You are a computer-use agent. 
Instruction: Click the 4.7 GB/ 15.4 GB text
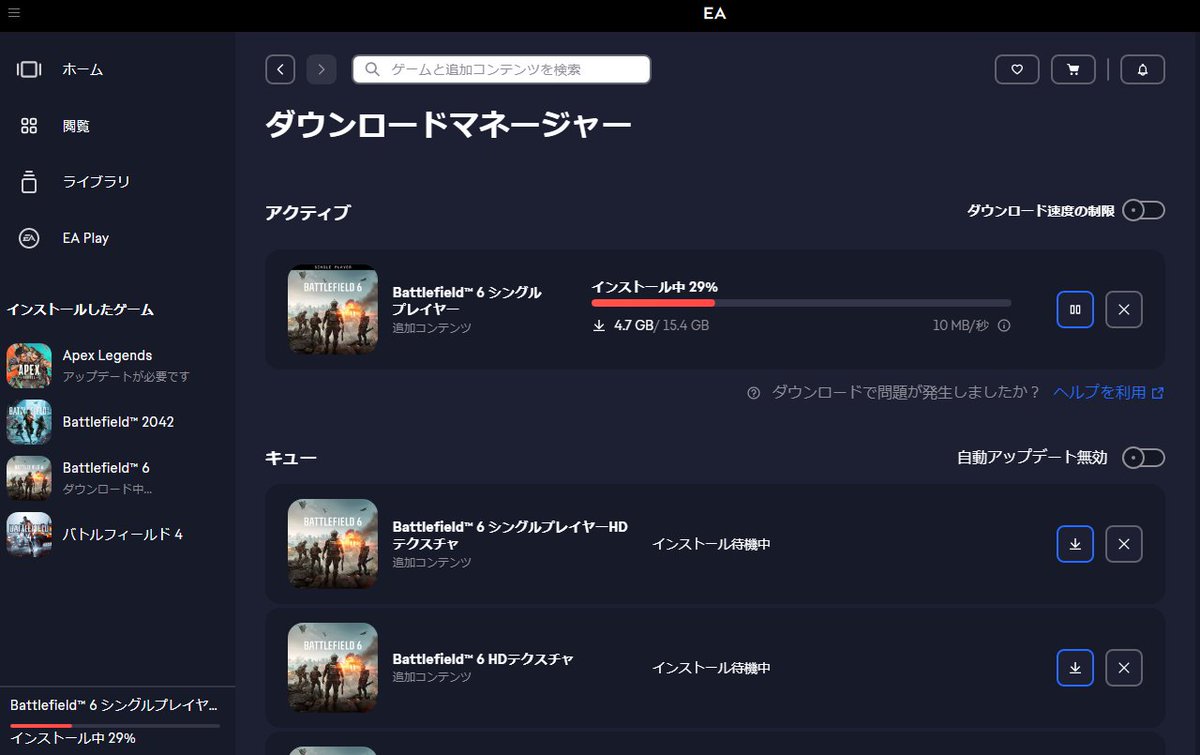(x=661, y=325)
